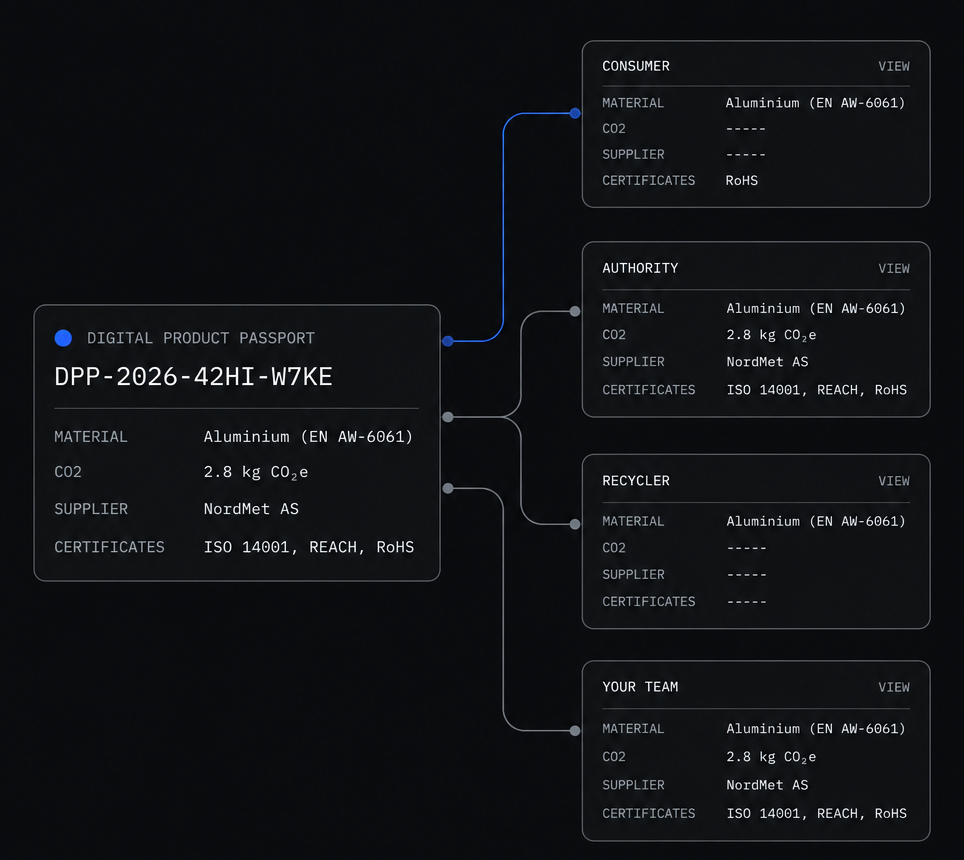Click the blue connector node on Consumer card
Screen dimensions: 964x860
(575, 113)
